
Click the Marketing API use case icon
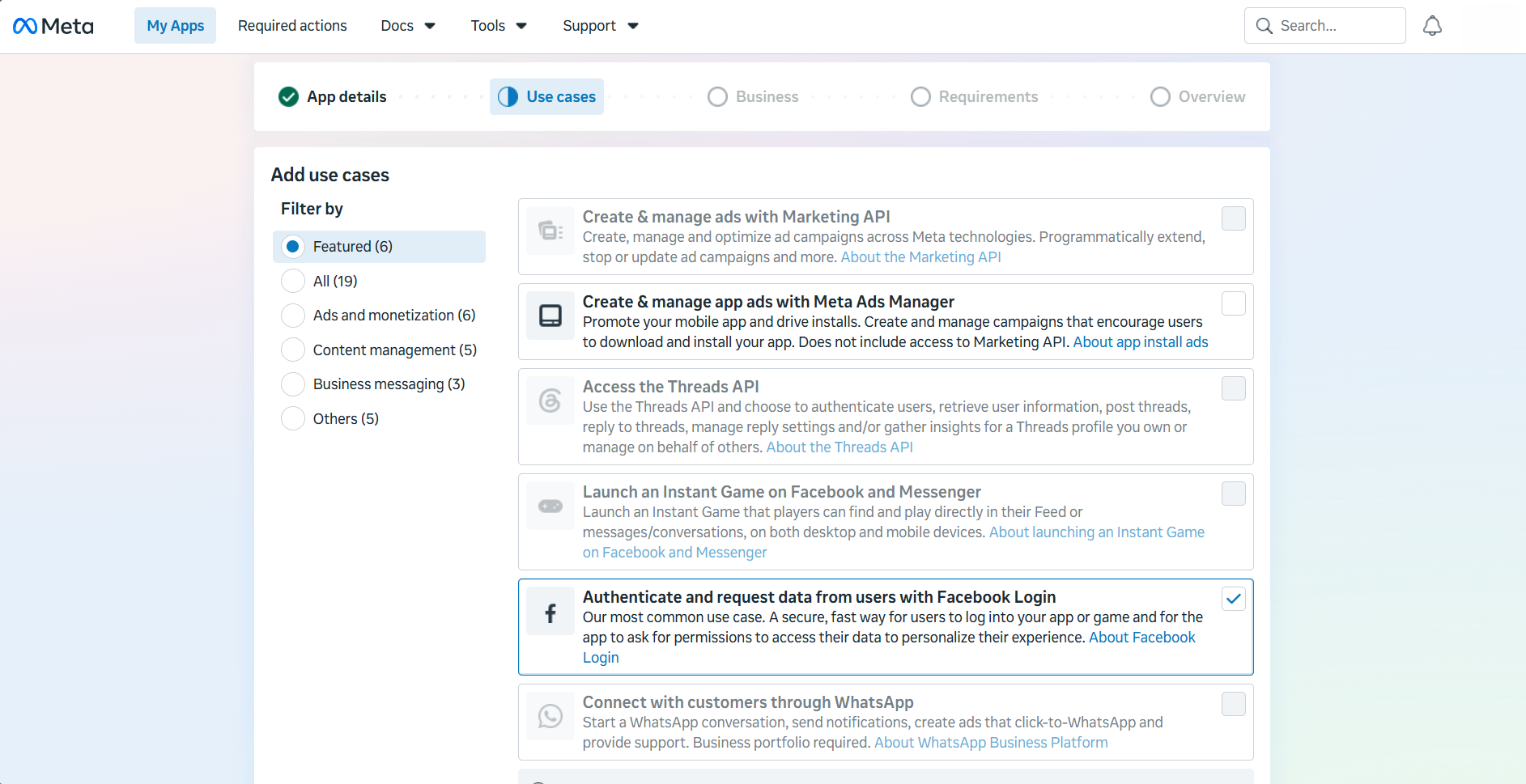[550, 231]
